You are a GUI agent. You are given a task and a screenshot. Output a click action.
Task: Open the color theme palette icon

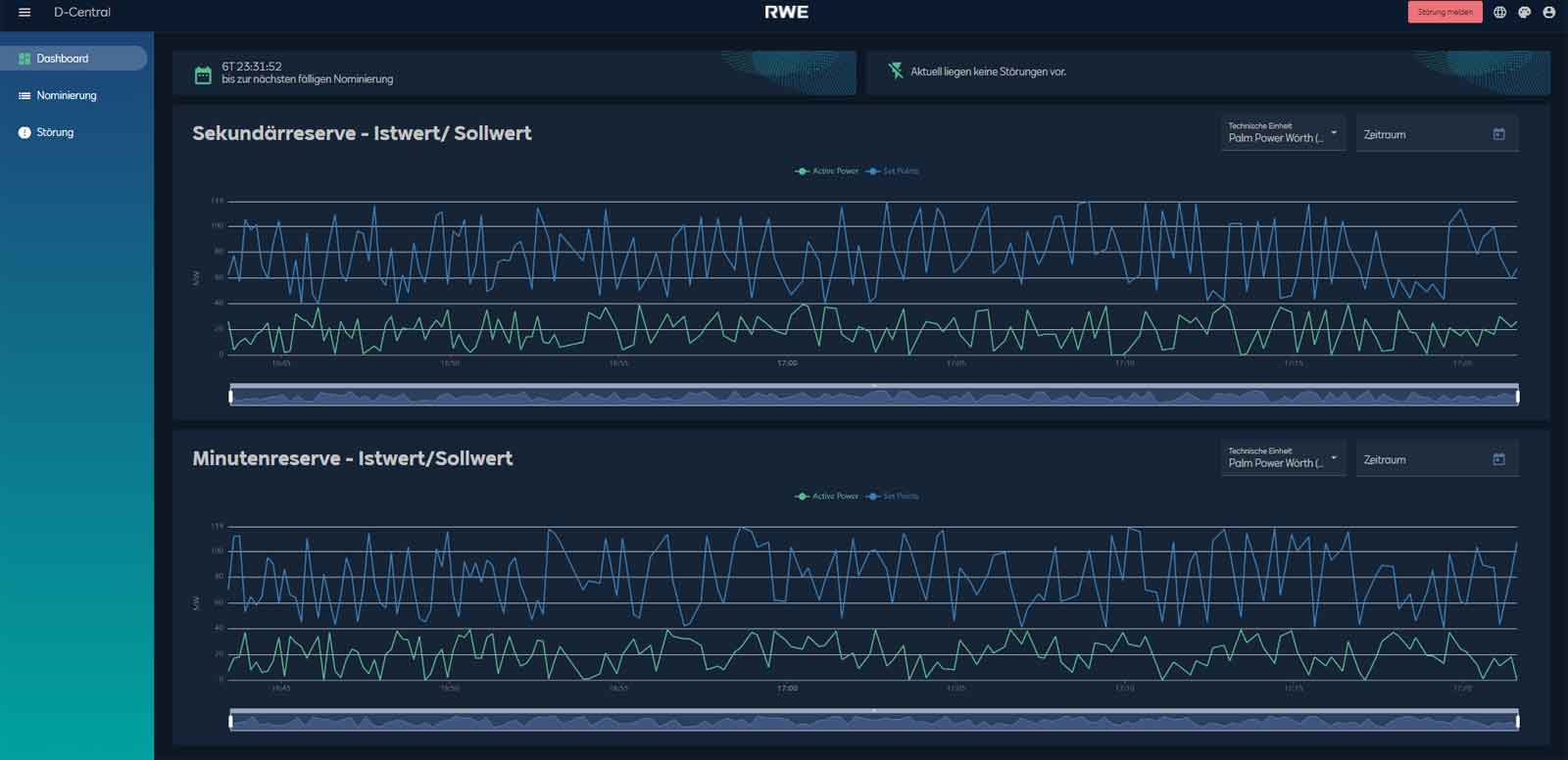click(x=1524, y=13)
